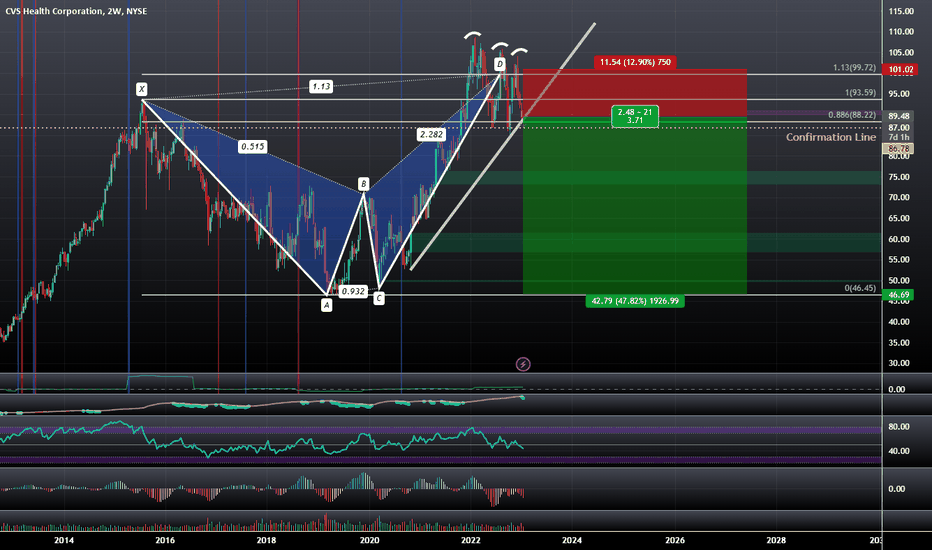Click the 2024 label on time axis
932x550 pixels.
click(x=572, y=540)
